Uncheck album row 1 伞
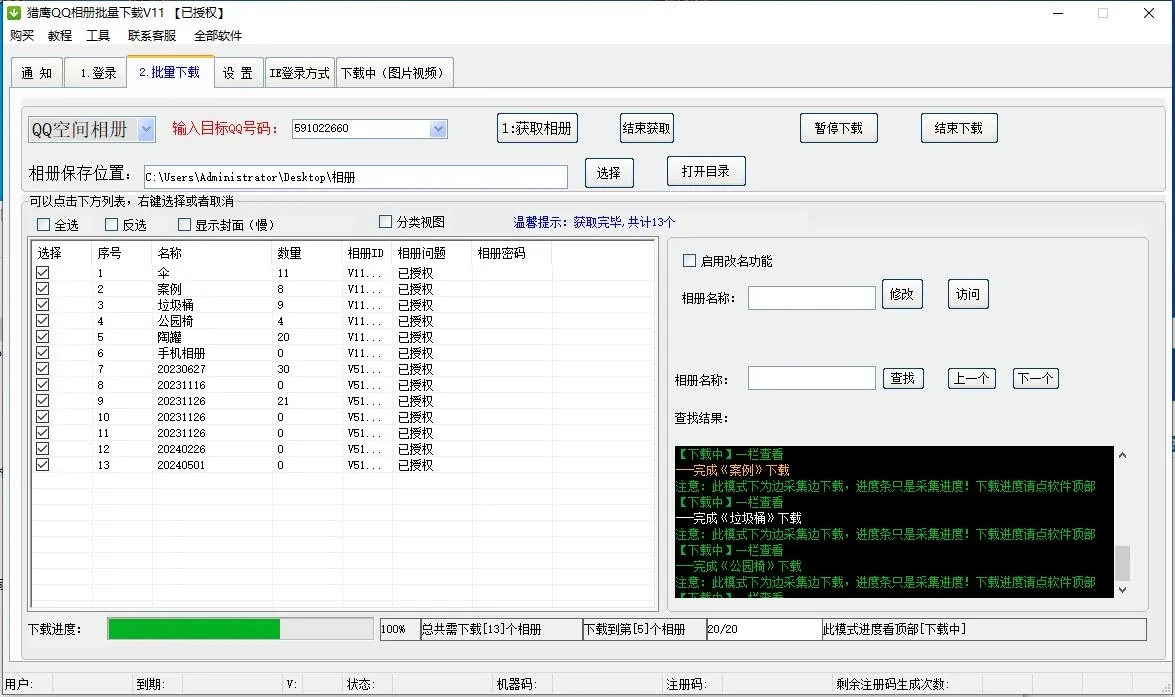This screenshot has width=1175, height=697. pos(43,273)
